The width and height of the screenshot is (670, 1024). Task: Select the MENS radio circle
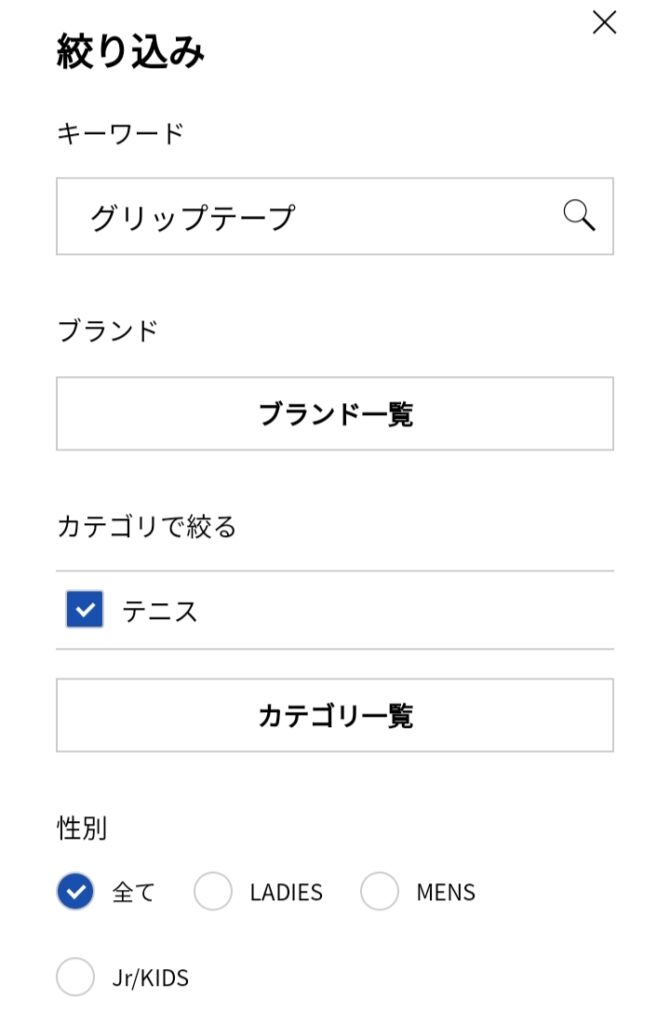[379, 891]
